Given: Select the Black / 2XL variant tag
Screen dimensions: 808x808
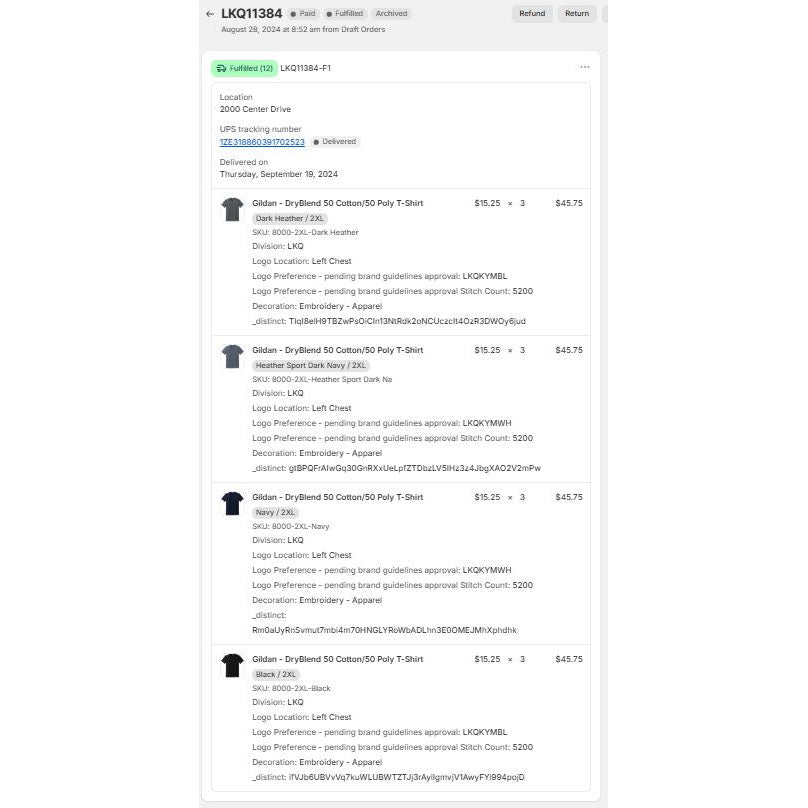Looking at the screenshot, I should point(276,674).
